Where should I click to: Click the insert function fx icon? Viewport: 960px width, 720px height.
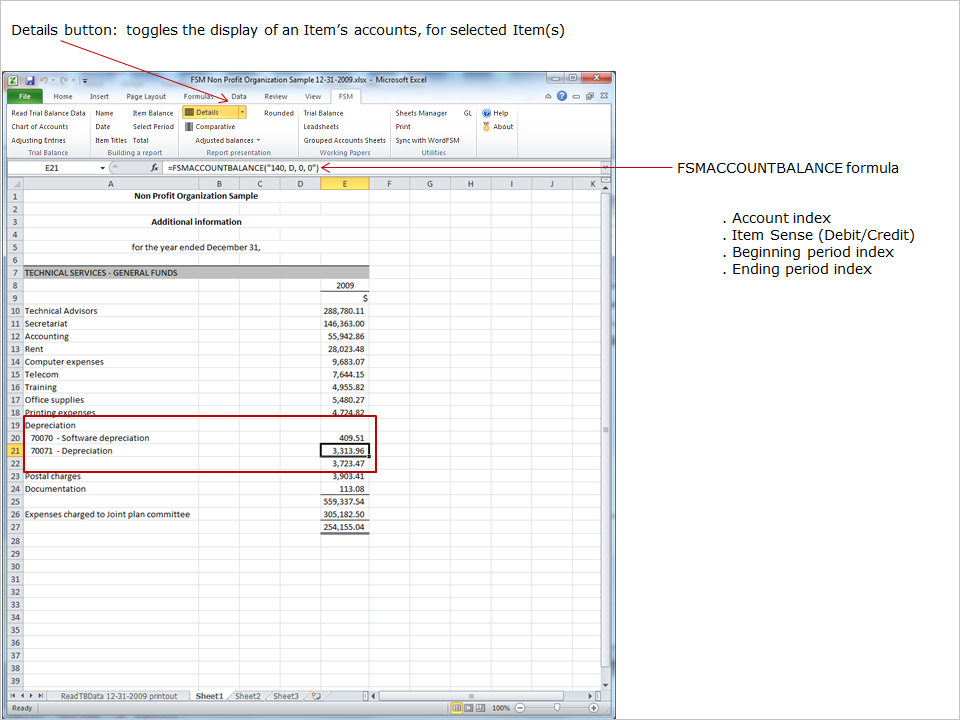pos(154,168)
